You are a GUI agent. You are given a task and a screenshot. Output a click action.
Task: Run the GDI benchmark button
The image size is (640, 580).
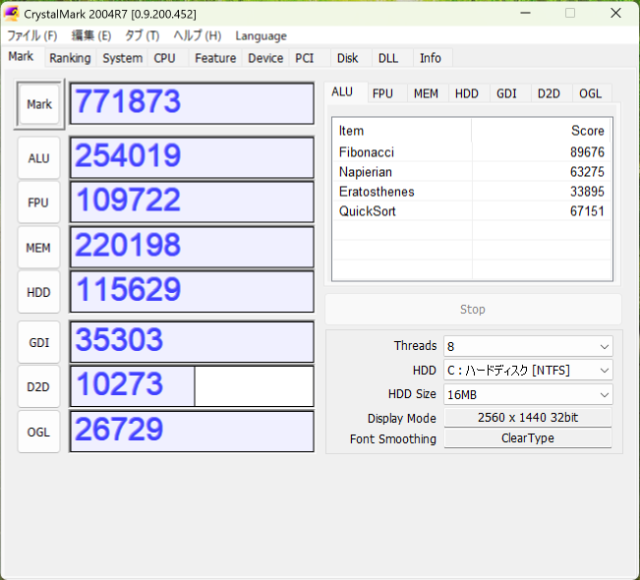tap(39, 343)
